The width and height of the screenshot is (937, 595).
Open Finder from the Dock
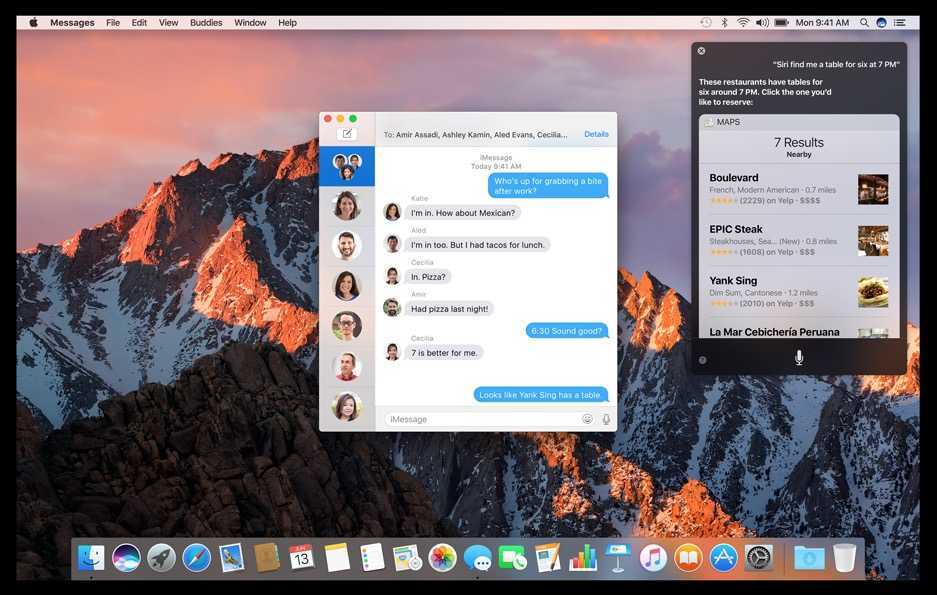click(91, 558)
